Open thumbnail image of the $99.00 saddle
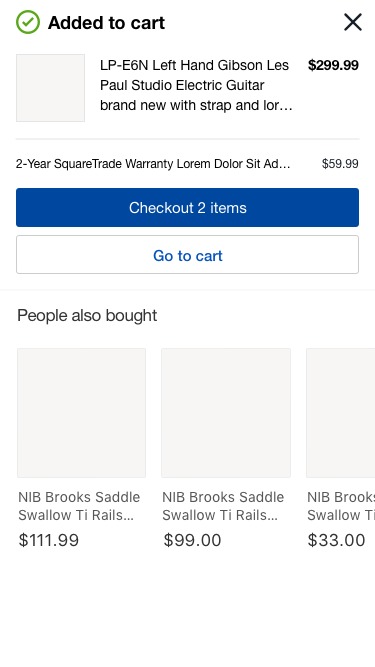This screenshot has height=667, width=375. (x=226, y=413)
